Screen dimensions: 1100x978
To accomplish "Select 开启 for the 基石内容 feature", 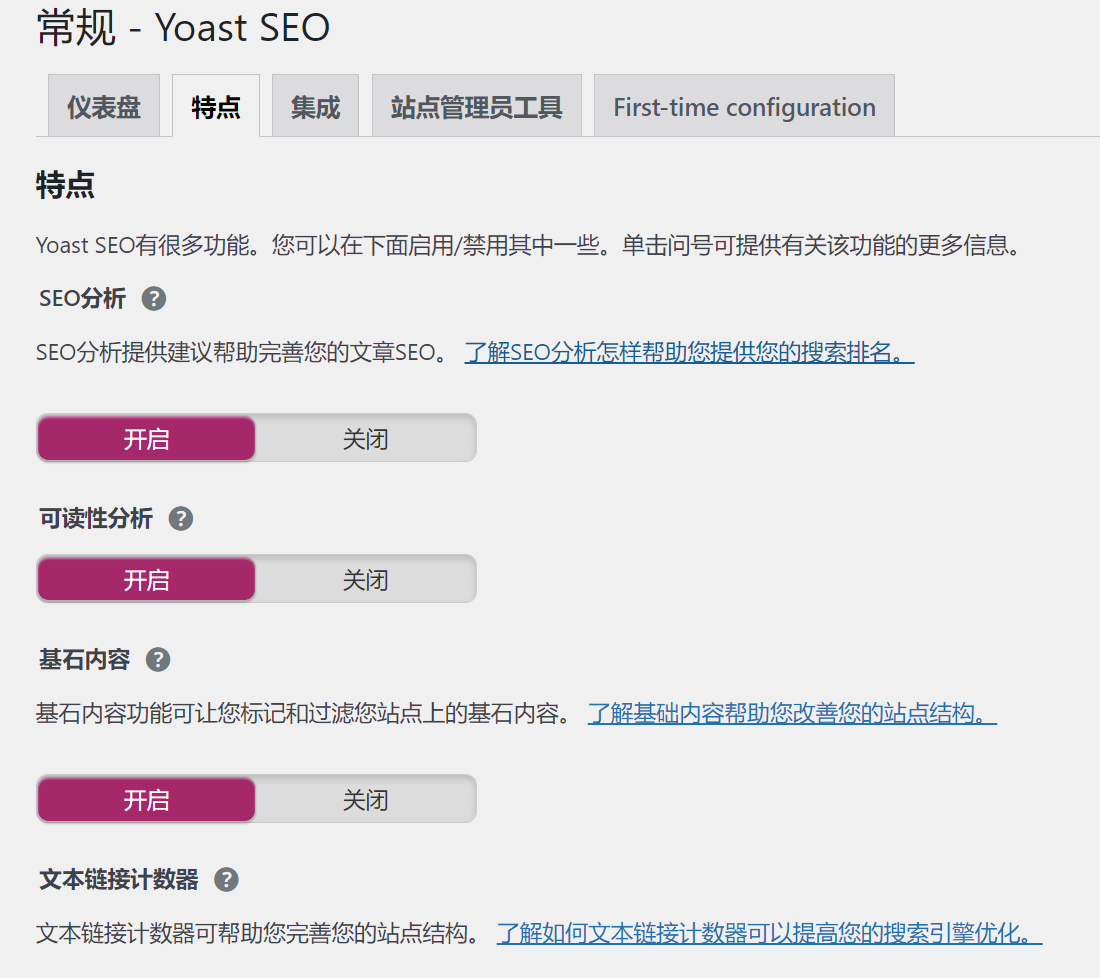I will click(146, 798).
